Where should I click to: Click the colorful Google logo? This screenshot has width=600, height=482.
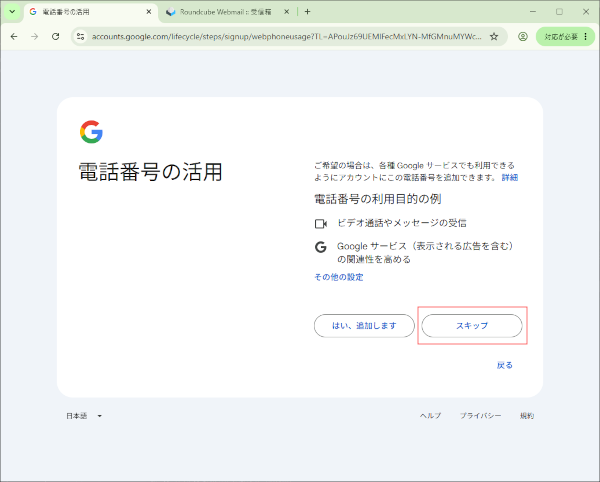[x=91, y=132]
